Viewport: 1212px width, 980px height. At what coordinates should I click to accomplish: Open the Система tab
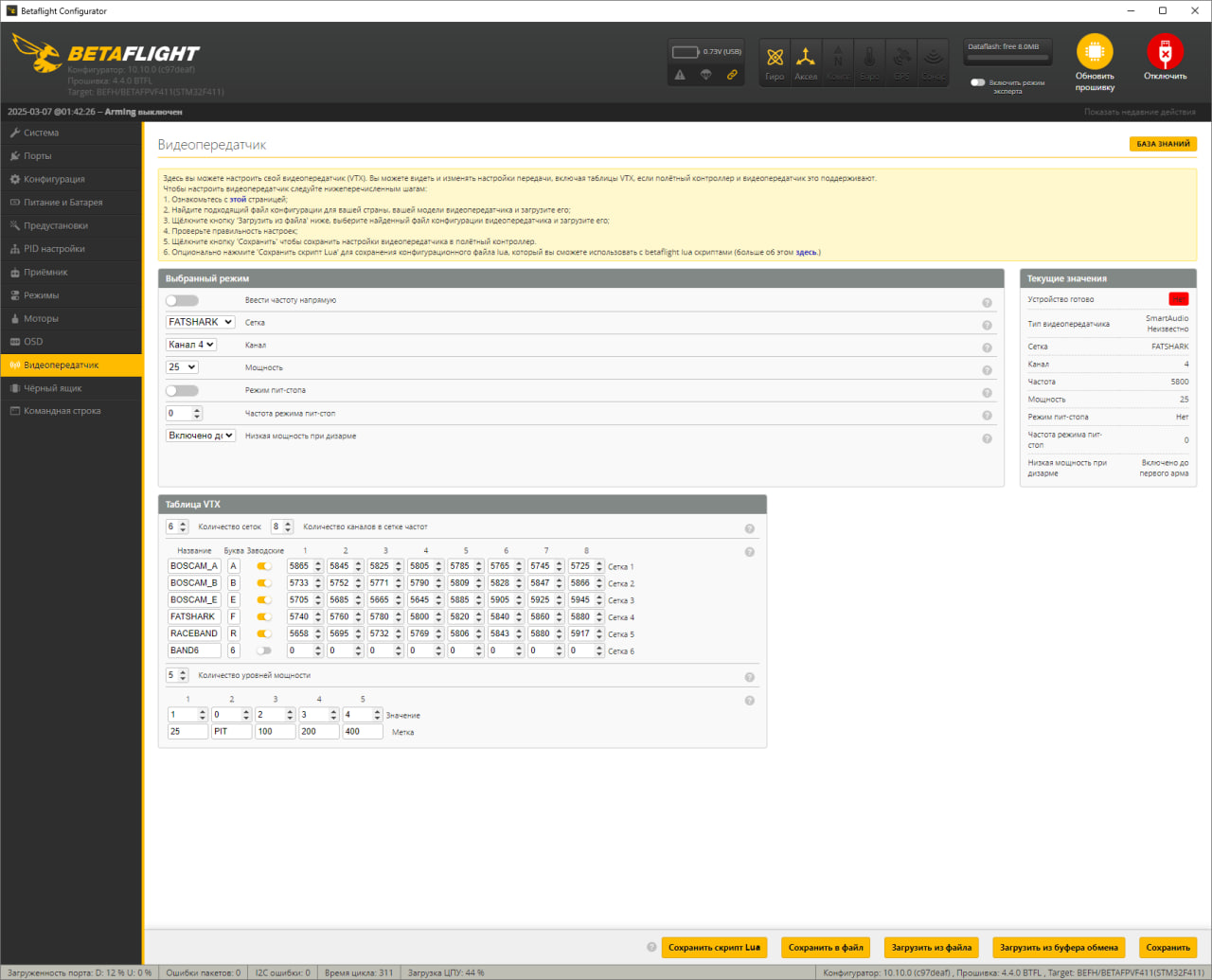71,133
